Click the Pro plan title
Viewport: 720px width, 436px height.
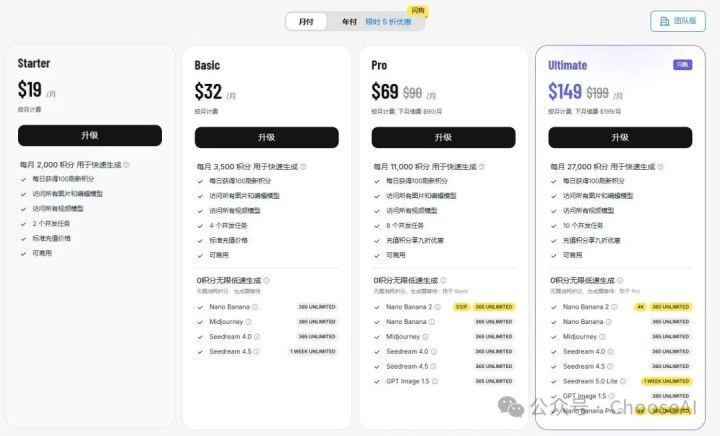(x=379, y=65)
